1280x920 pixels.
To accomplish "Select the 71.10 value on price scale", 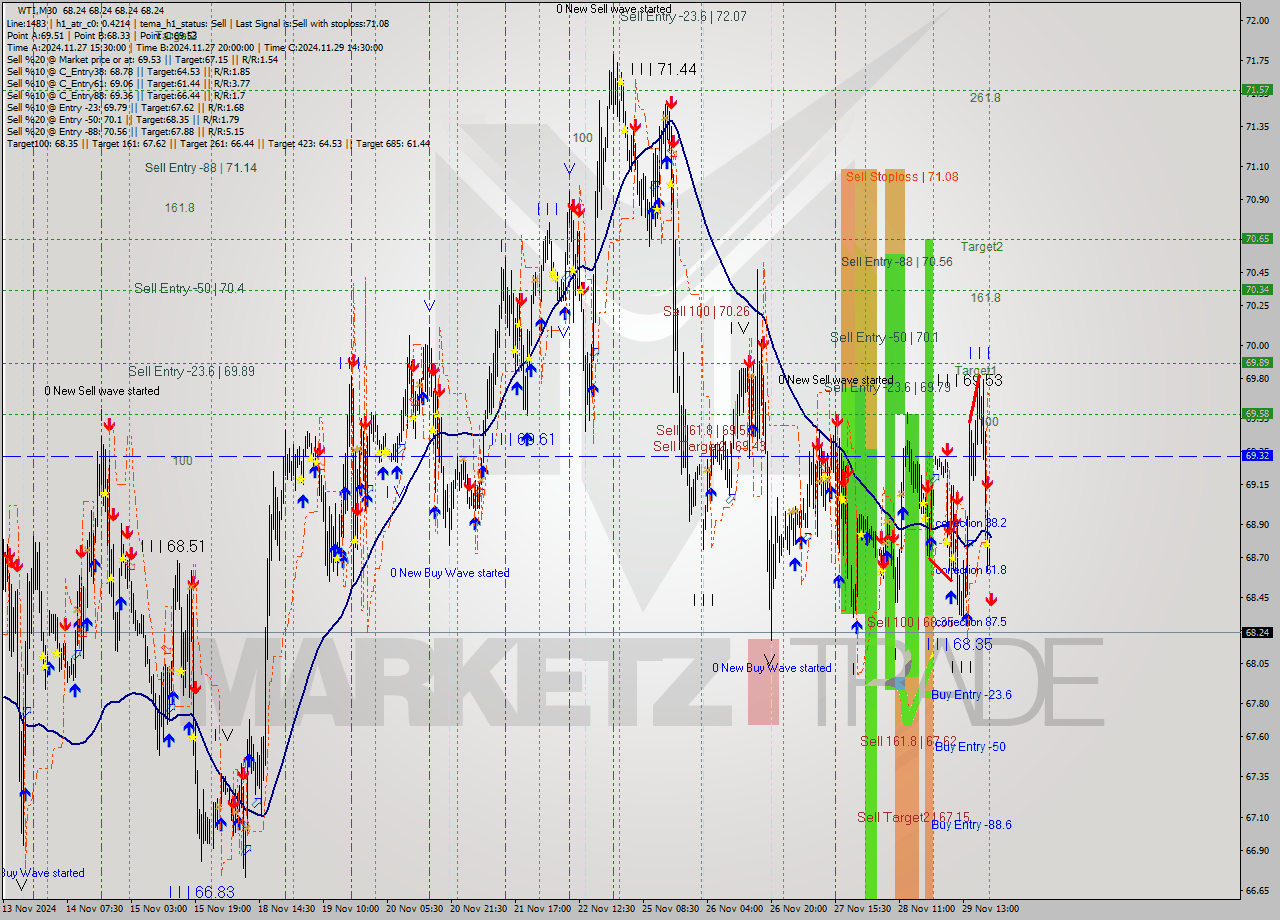I will [1256, 167].
